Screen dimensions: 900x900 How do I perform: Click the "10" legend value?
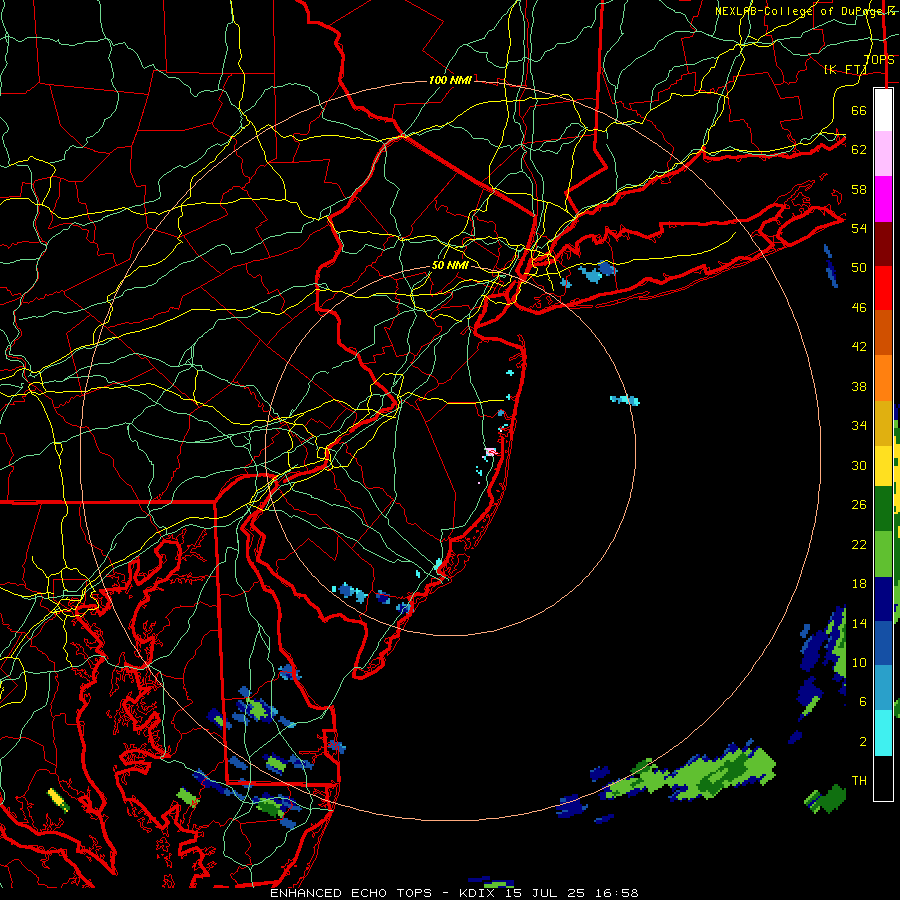859,662
